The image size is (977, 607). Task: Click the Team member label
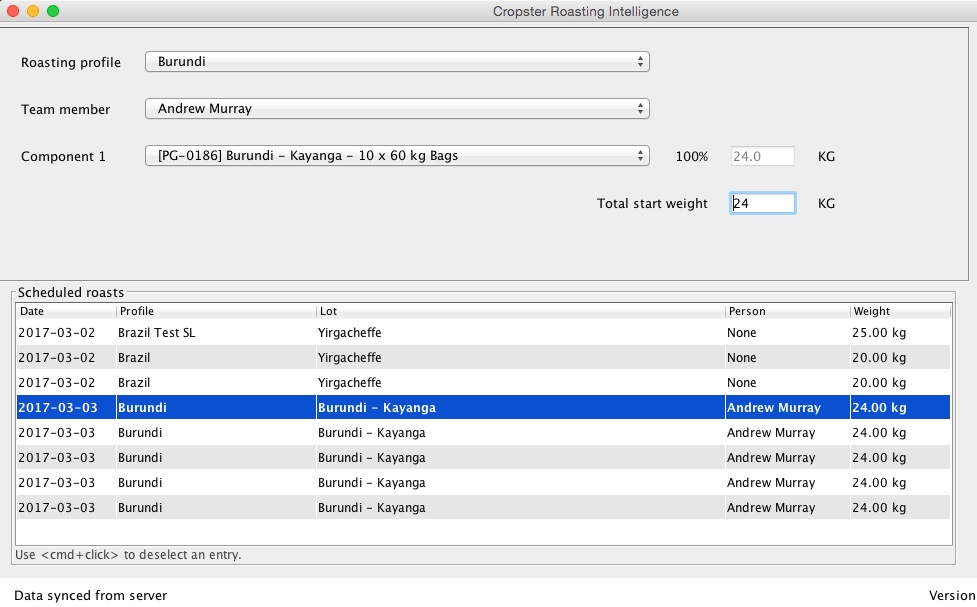click(x=65, y=110)
